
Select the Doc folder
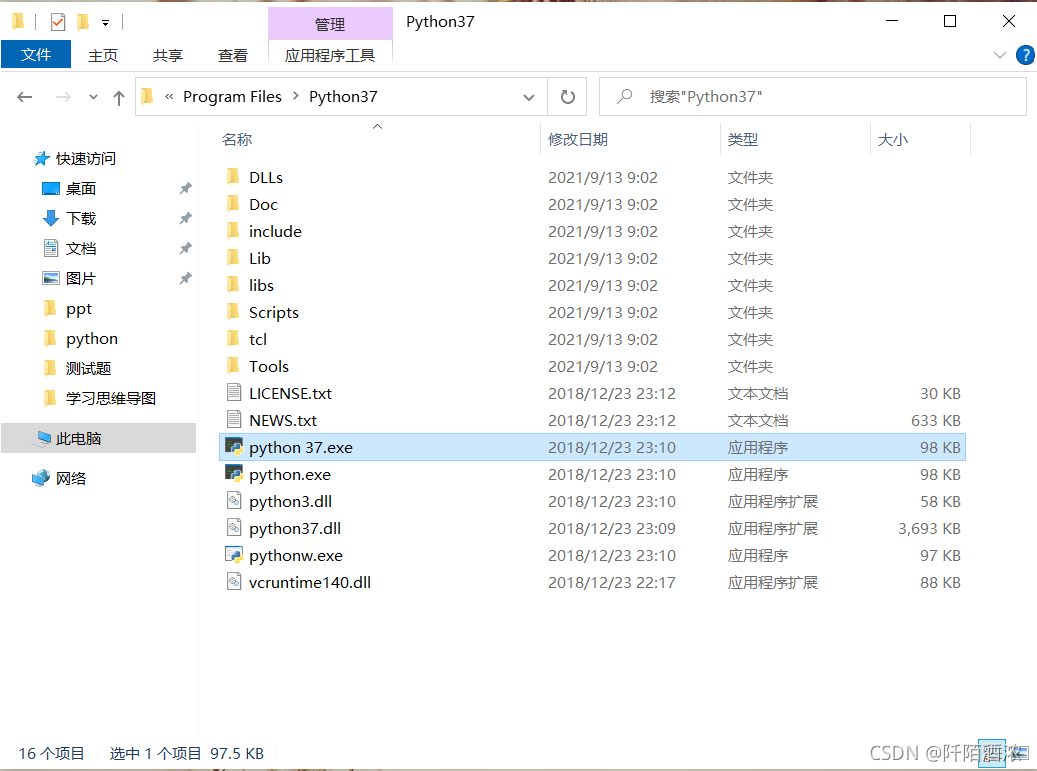263,204
